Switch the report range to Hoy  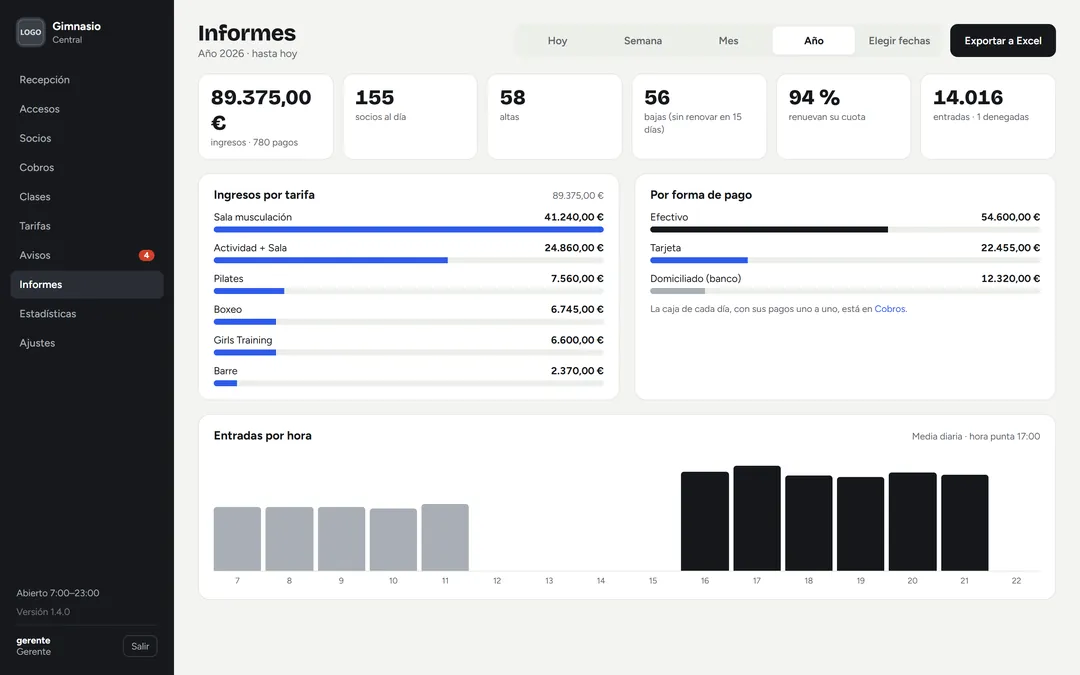coord(557,41)
